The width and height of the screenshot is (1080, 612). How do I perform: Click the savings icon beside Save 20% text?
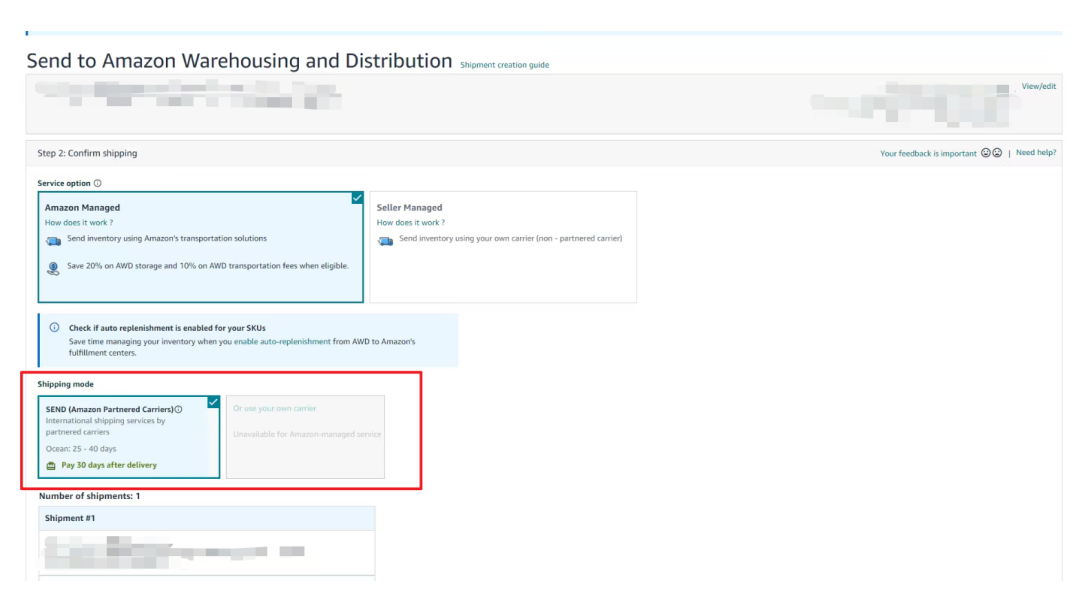[x=53, y=268]
